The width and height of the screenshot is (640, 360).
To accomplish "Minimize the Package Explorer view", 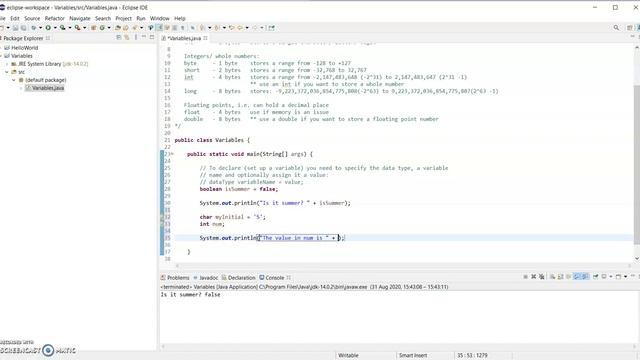I will point(144,37).
